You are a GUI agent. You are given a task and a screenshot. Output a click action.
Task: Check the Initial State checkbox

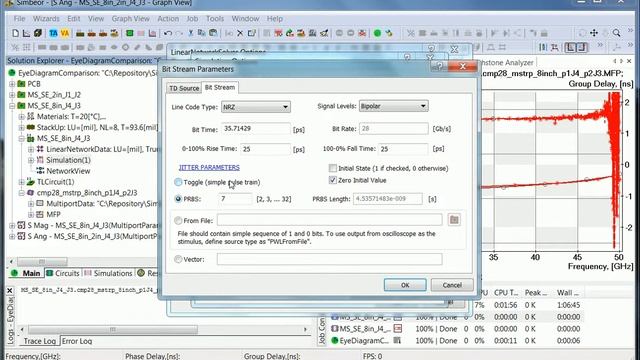click(x=333, y=168)
